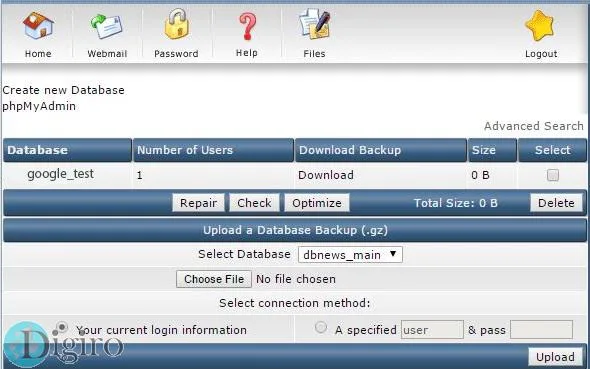Screen dimensions: 590x369
Task: Click the Password padlock icon
Action: [176, 24]
